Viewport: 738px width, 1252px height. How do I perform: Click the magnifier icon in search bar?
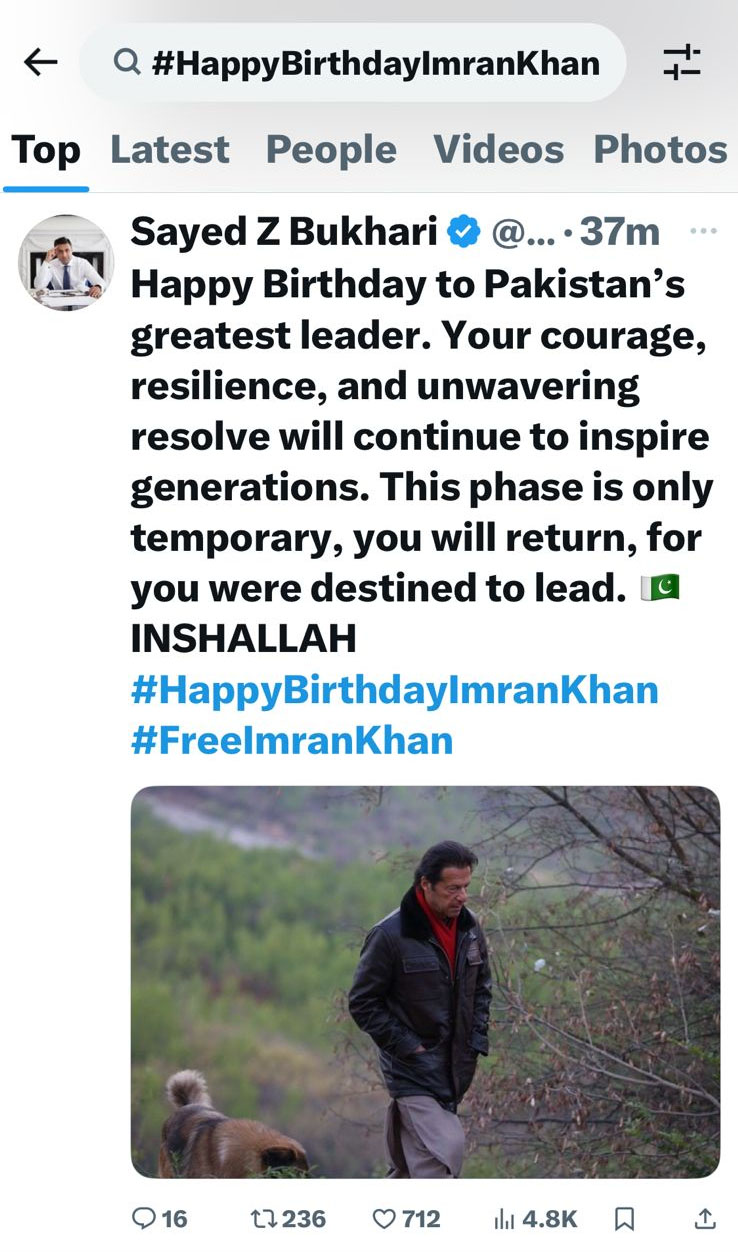126,64
